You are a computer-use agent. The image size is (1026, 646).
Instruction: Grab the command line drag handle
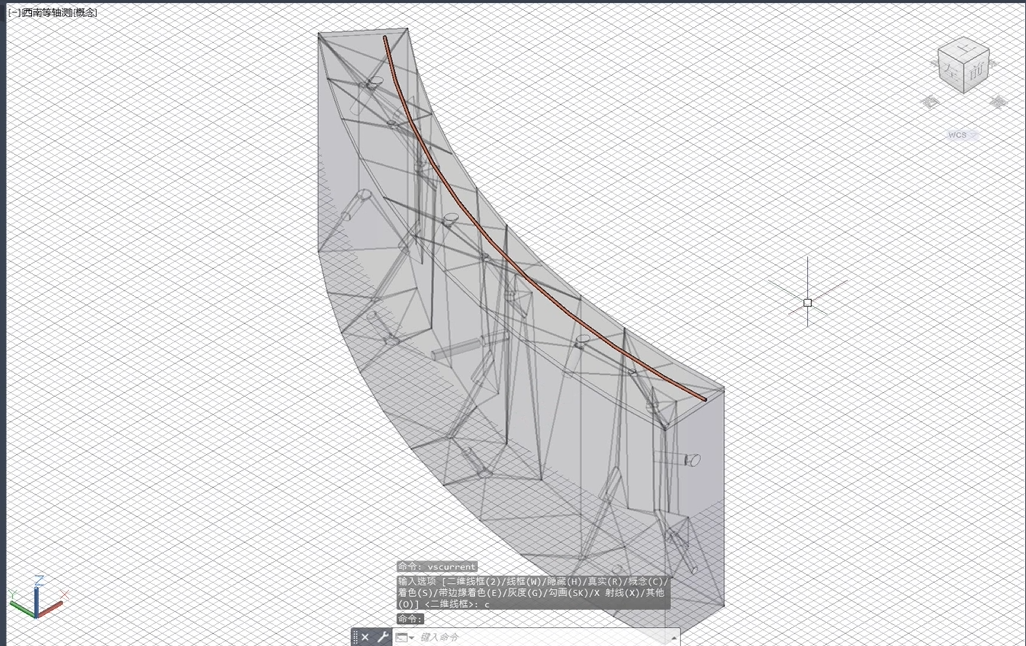[x=355, y=637]
